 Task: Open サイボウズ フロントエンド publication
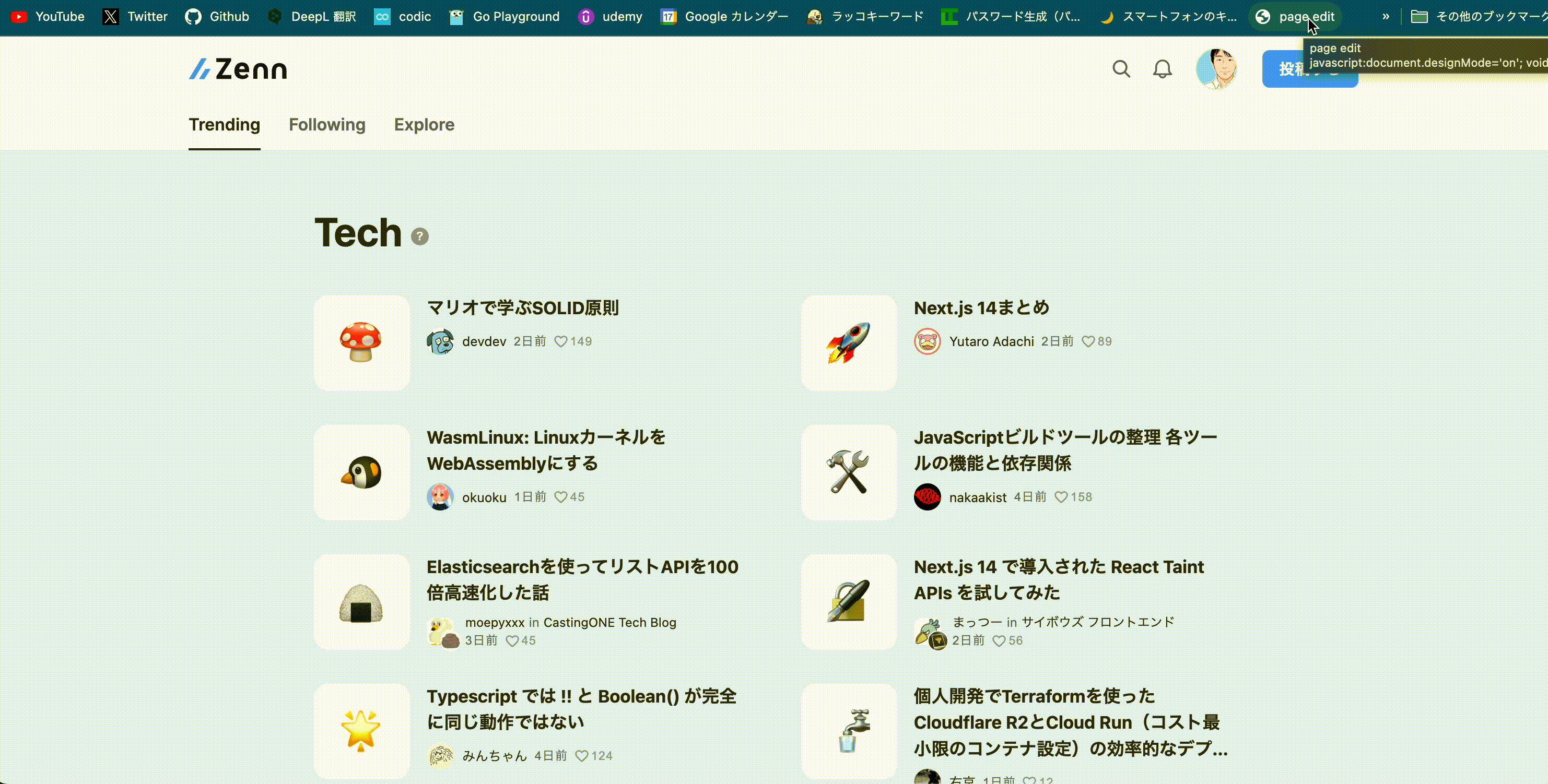tap(1098, 622)
